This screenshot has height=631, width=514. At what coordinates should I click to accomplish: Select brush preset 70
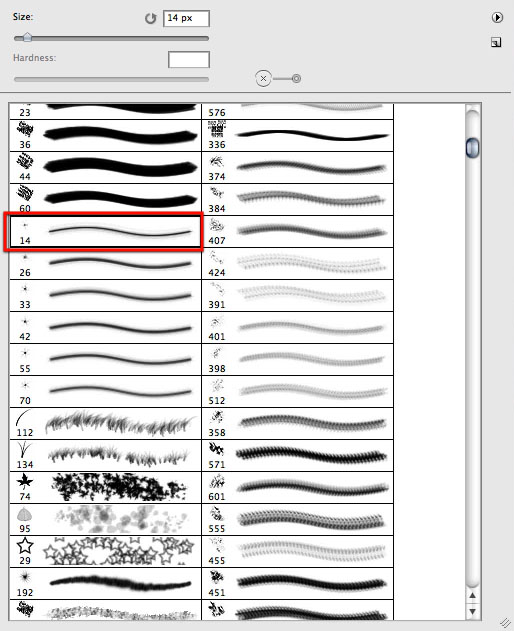[x=105, y=392]
